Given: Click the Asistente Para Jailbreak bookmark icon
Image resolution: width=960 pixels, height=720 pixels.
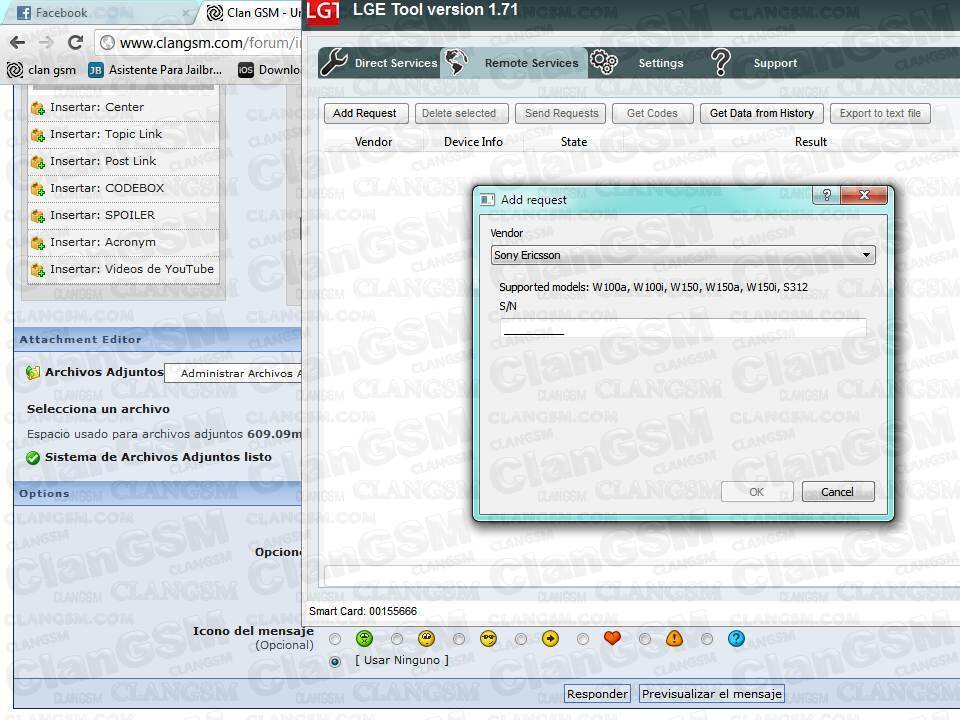Looking at the screenshot, I should (96, 70).
